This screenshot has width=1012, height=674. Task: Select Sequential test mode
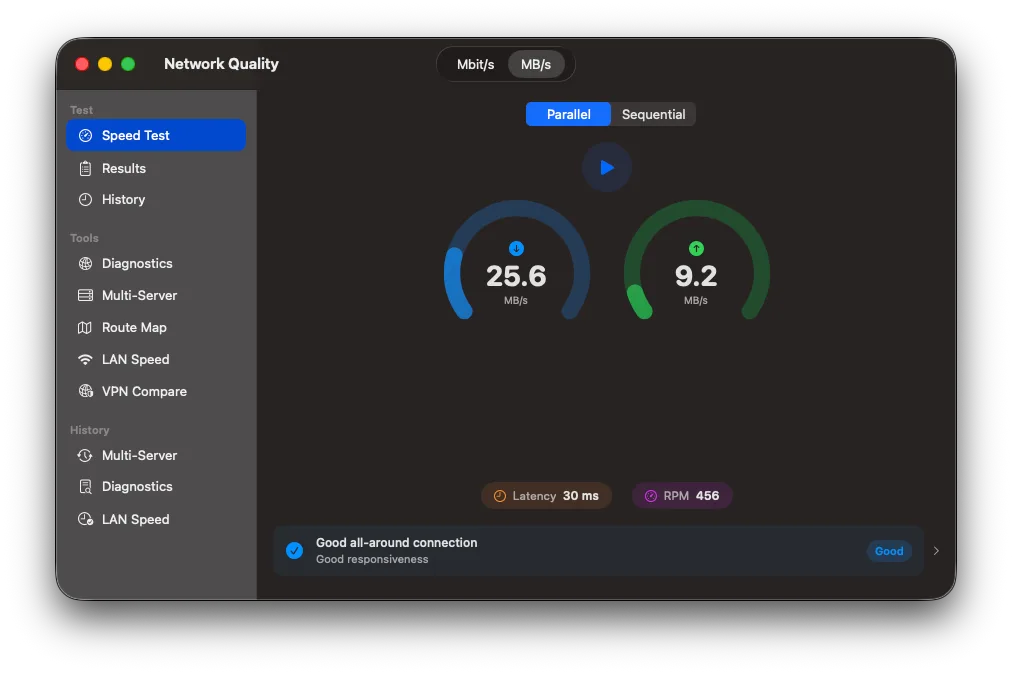click(x=653, y=114)
